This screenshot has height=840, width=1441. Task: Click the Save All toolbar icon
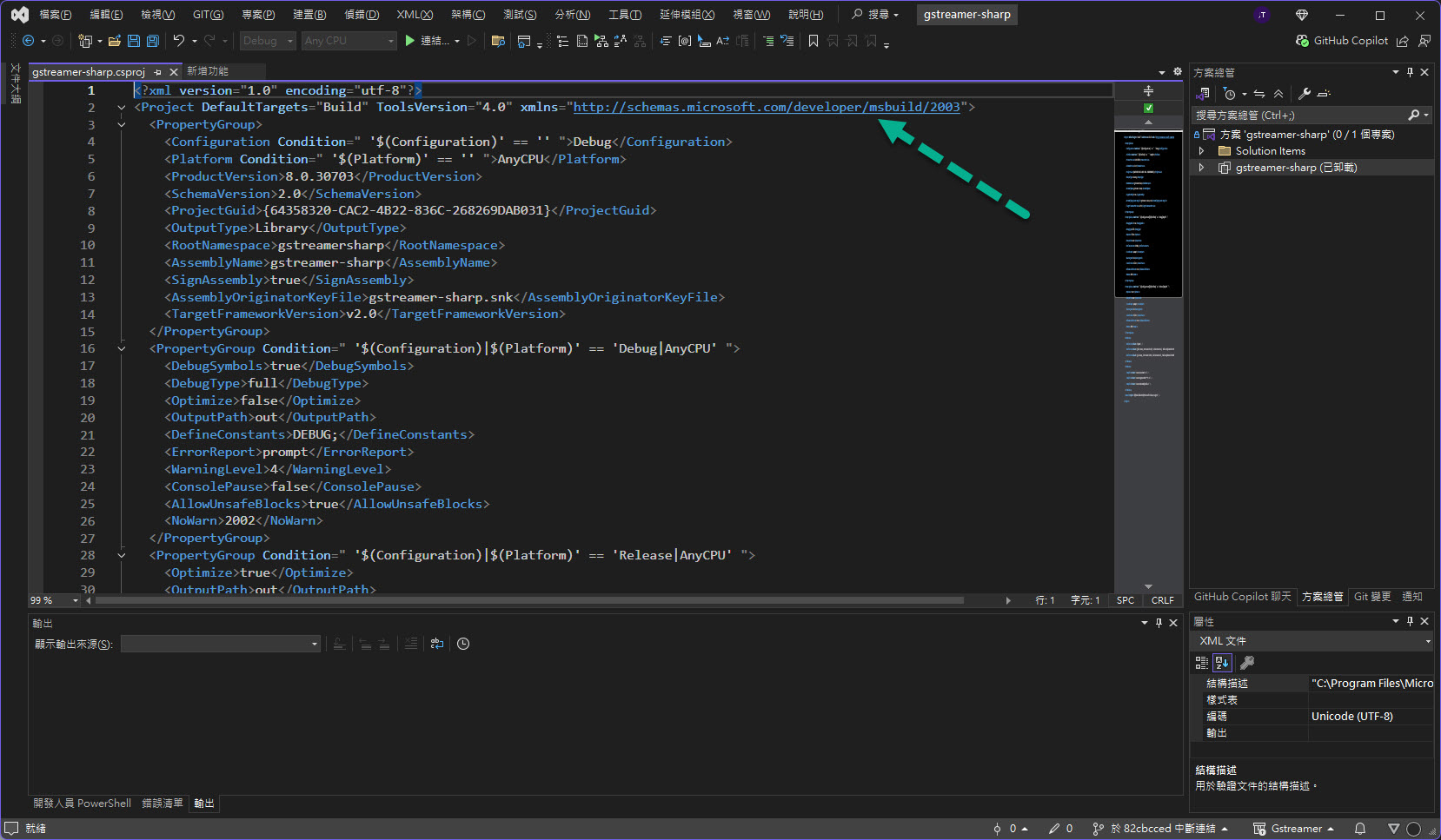(153, 41)
